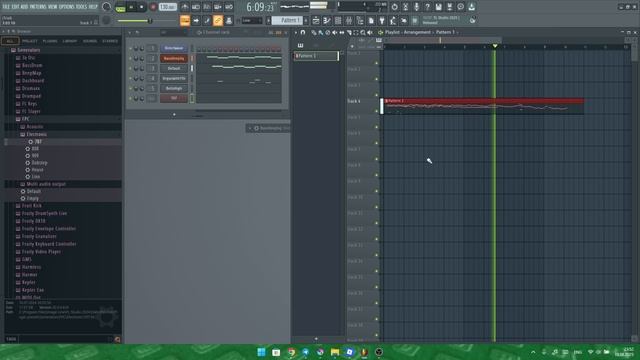Open the TOOLS menu

click(82, 7)
